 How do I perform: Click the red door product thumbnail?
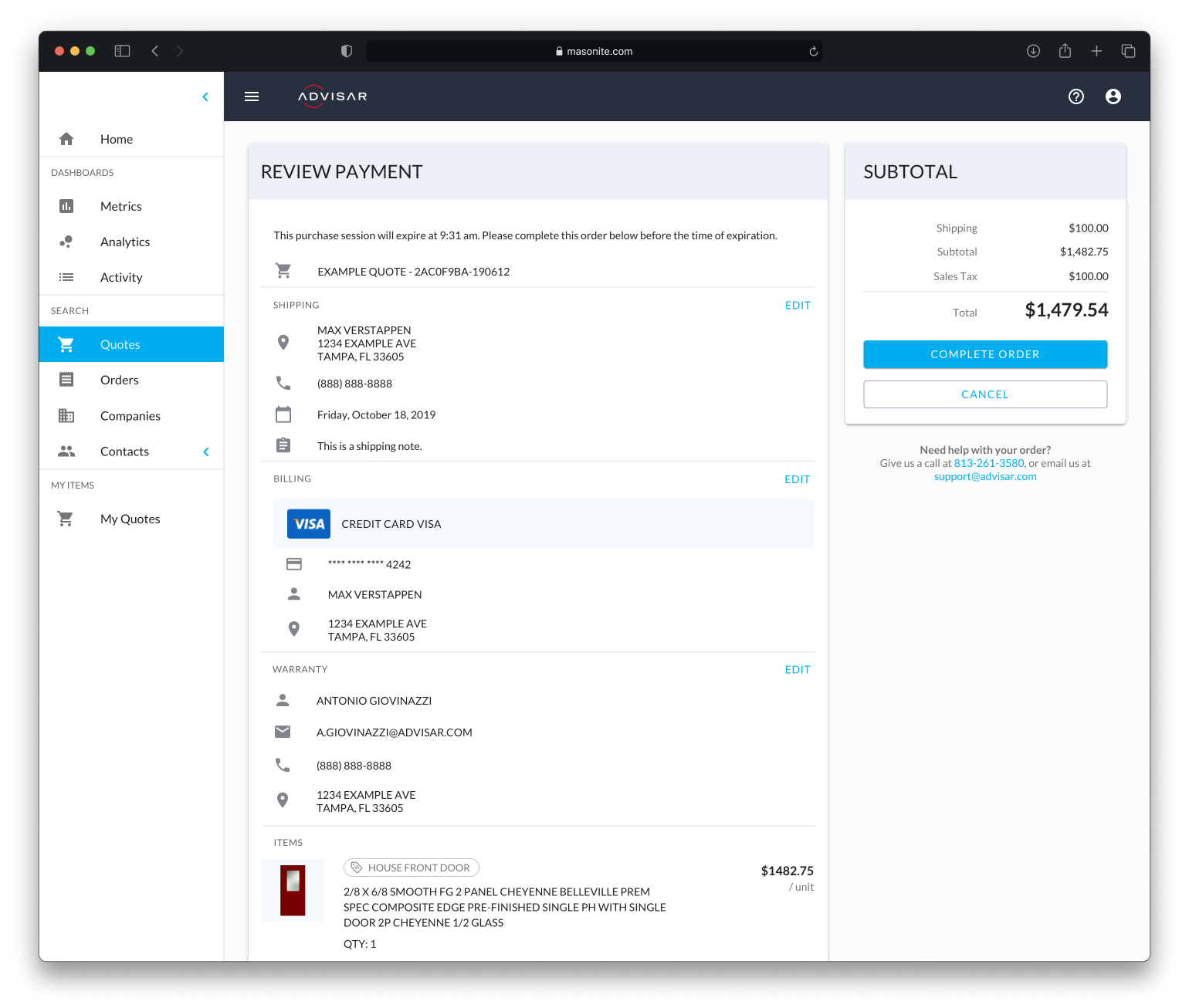[293, 890]
